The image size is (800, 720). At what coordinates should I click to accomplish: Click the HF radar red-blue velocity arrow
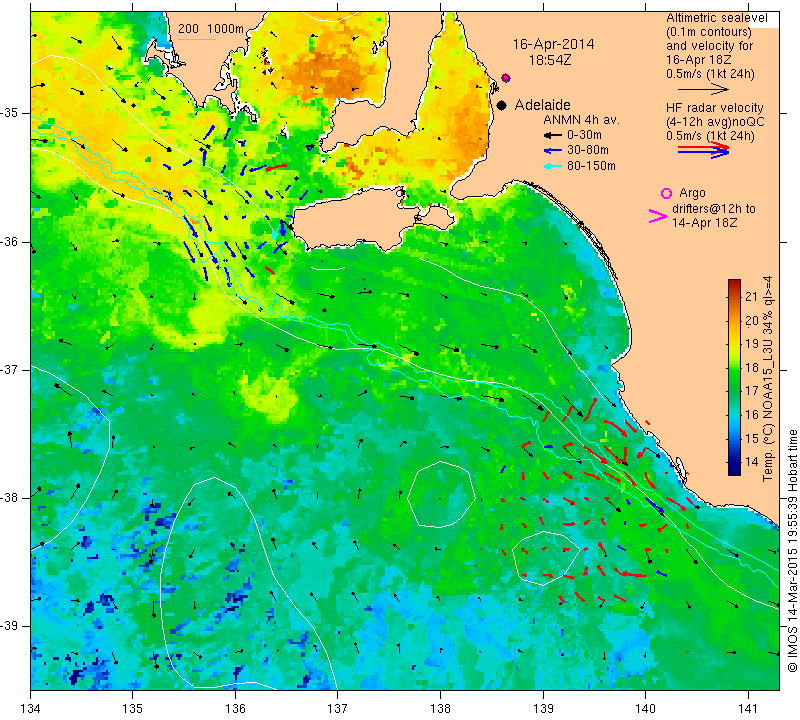point(704,150)
